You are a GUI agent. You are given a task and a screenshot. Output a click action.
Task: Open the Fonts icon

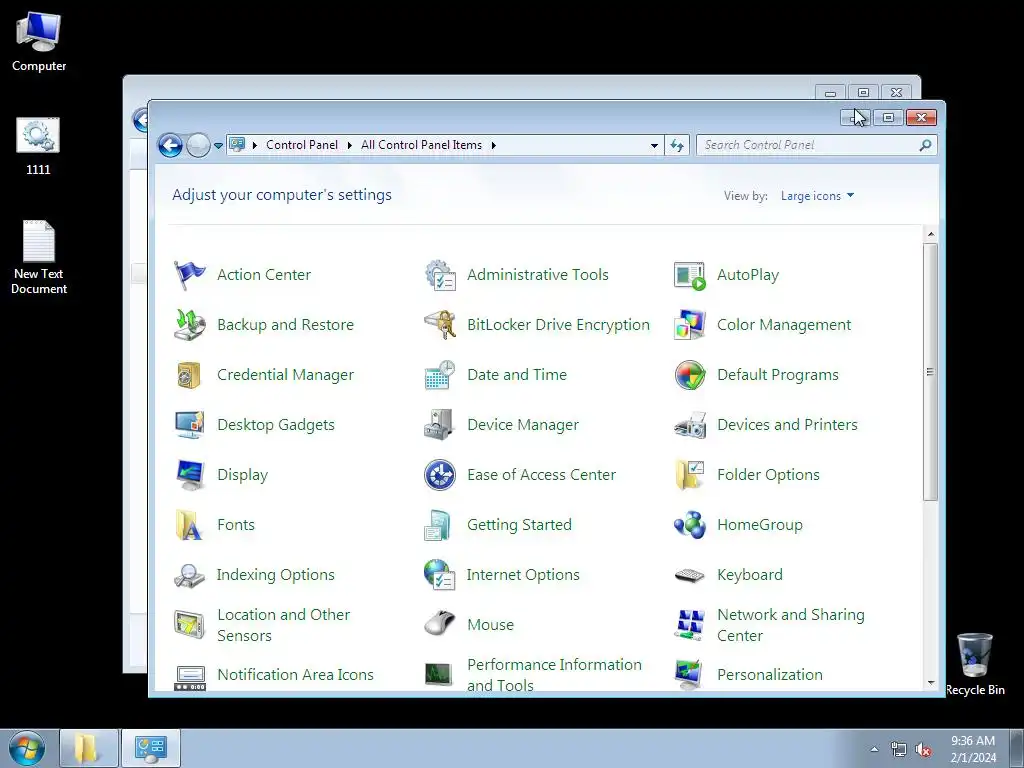click(189, 525)
